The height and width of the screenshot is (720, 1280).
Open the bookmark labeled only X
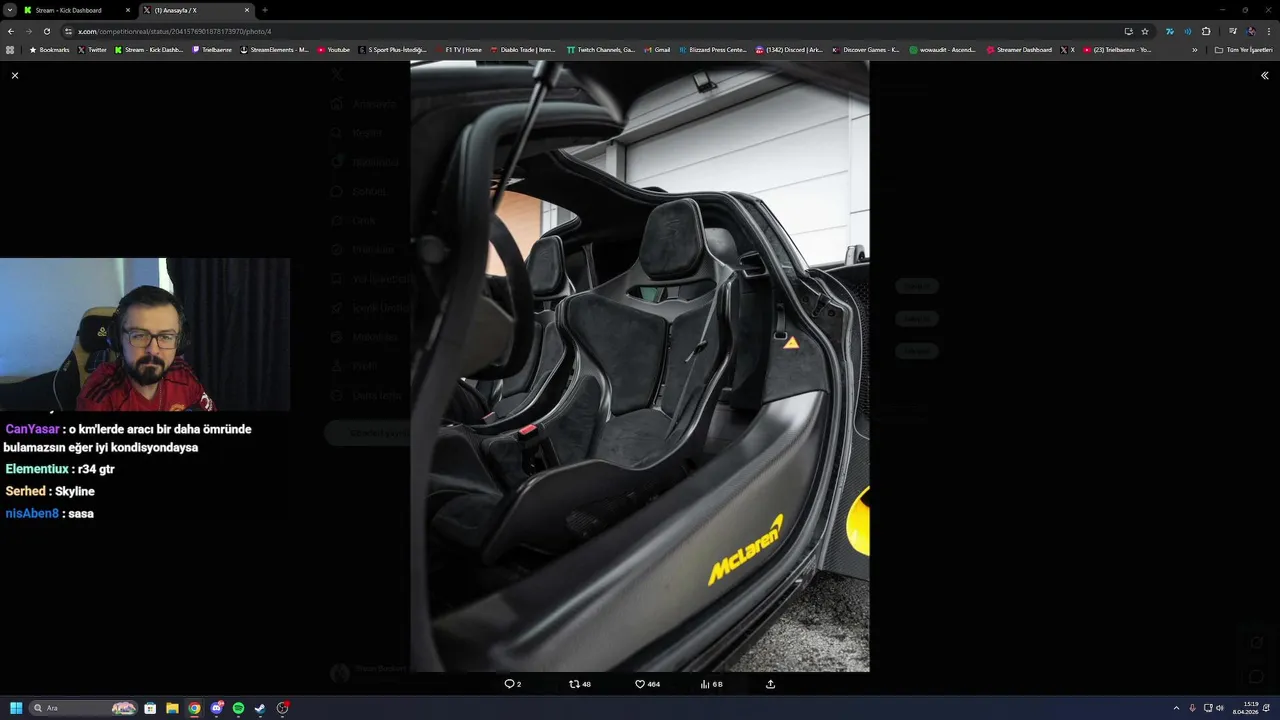point(1068,49)
